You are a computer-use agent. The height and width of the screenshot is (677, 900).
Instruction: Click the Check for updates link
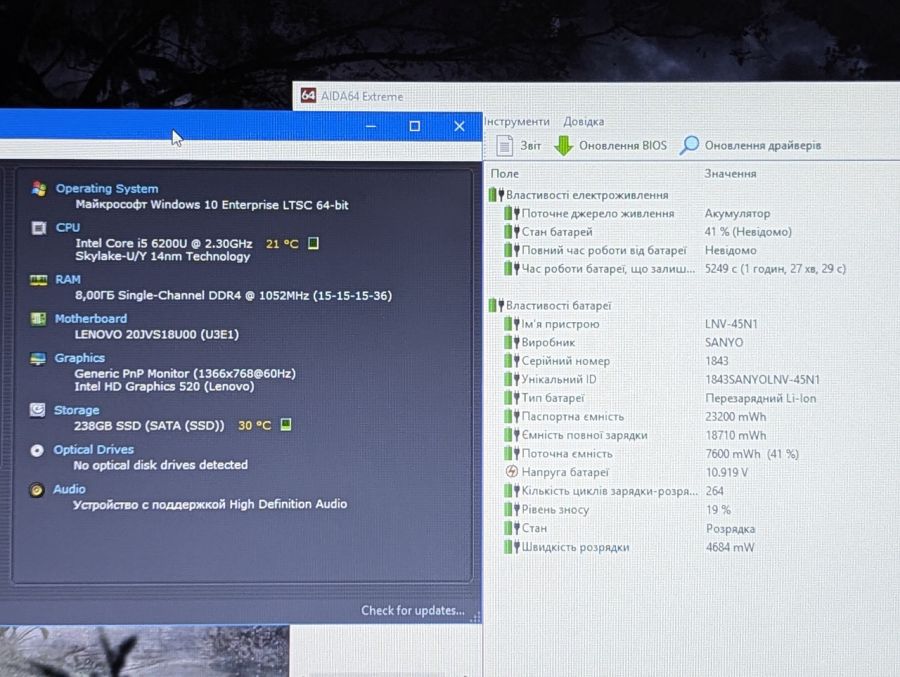[413, 610]
